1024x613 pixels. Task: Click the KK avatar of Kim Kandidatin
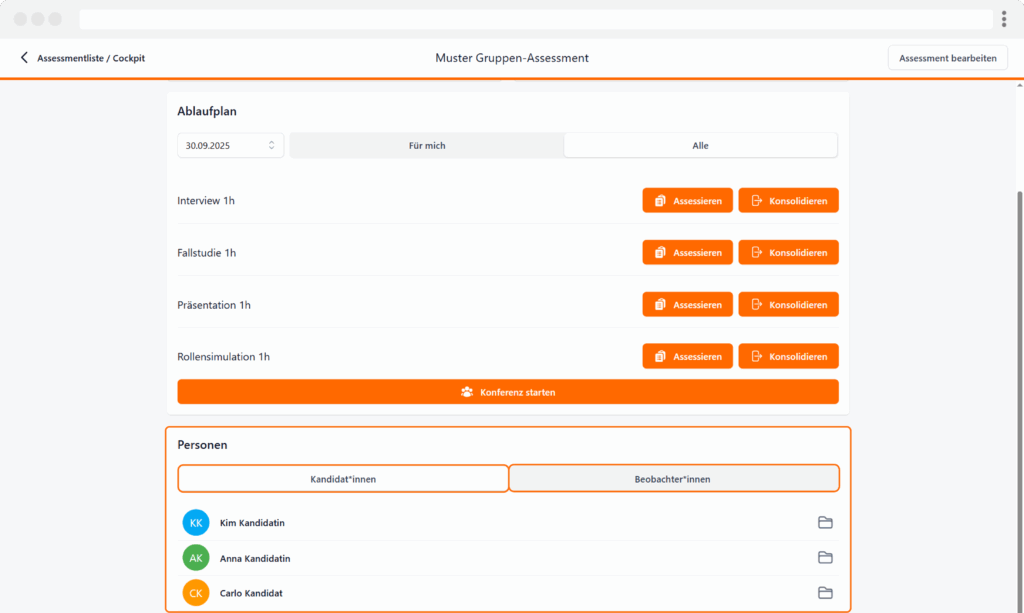tap(196, 523)
